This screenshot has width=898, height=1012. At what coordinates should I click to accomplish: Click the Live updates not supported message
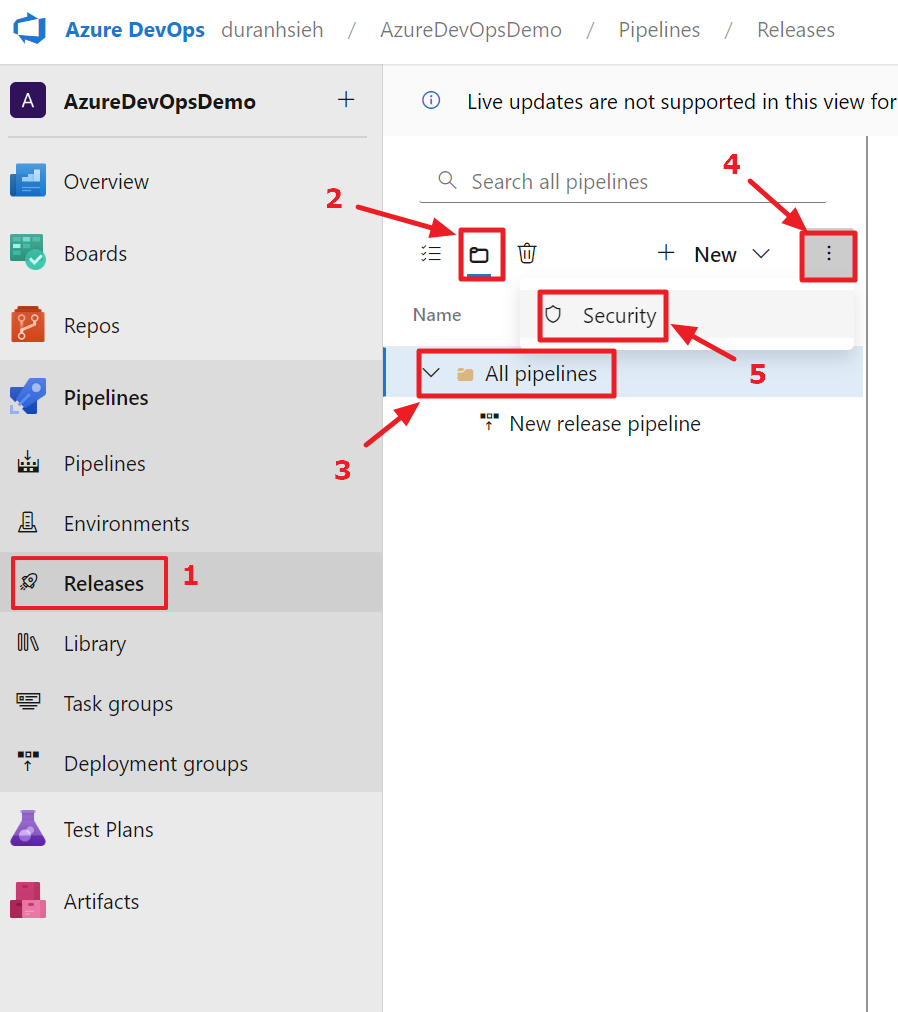tap(682, 101)
